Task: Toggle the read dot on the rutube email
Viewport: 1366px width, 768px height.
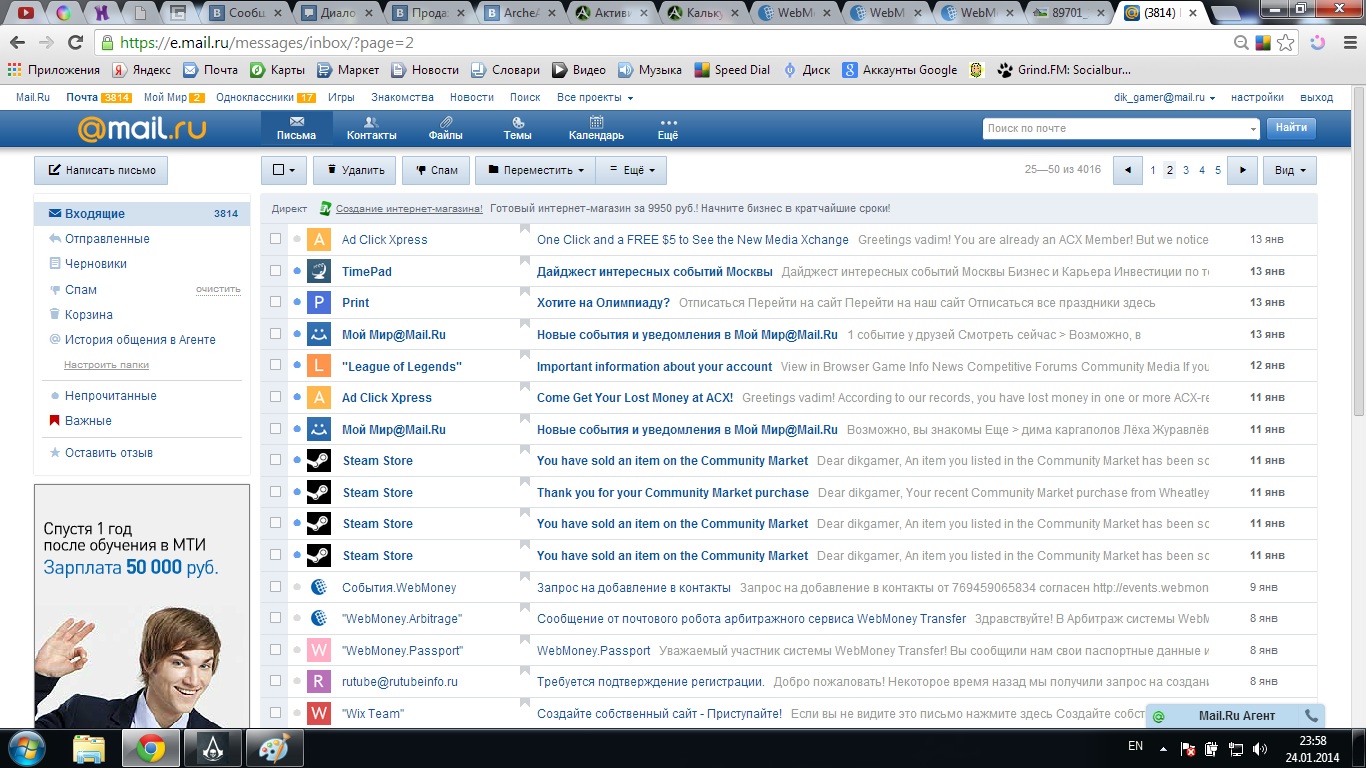Action: (297, 682)
